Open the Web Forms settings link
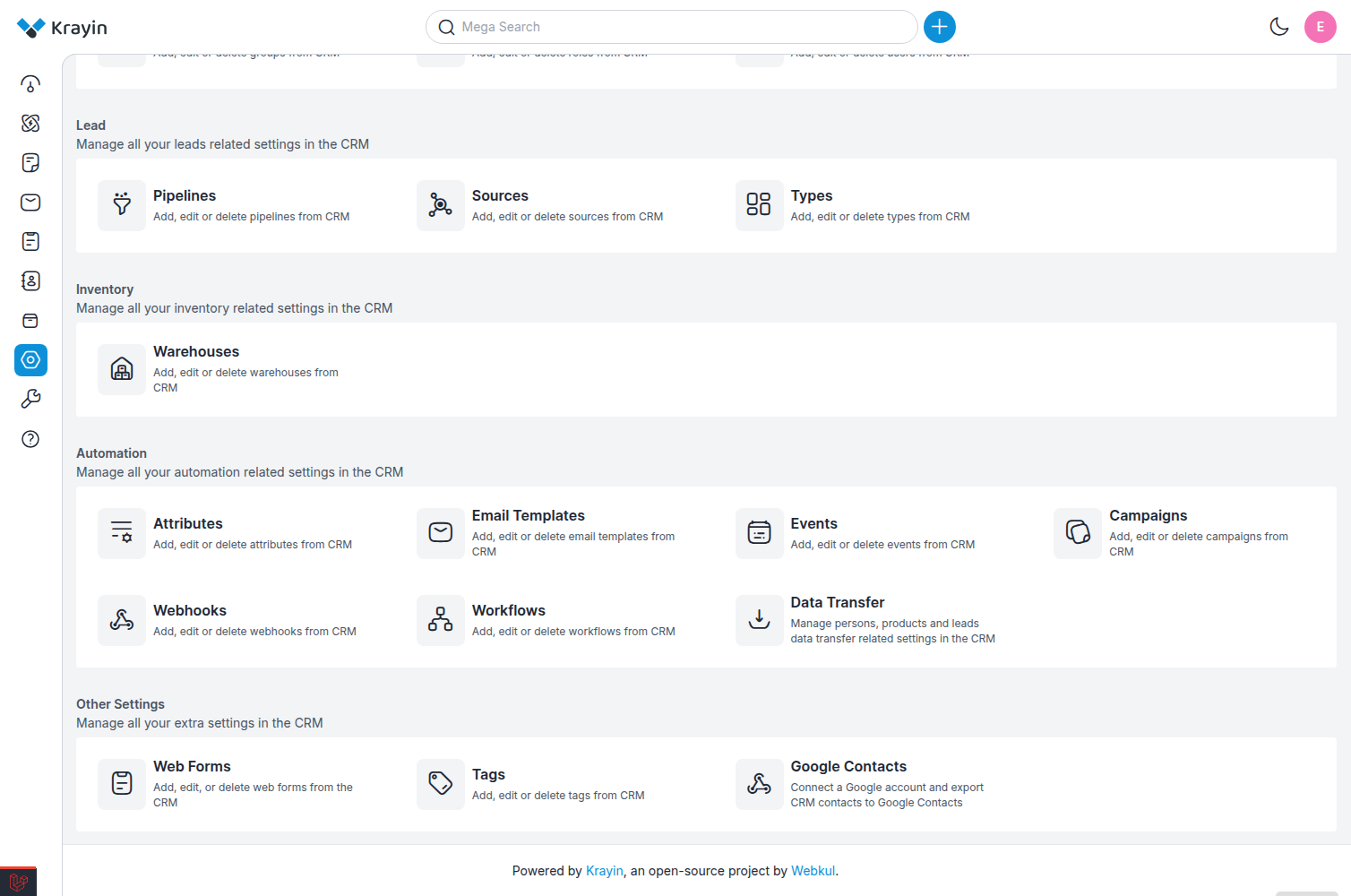This screenshot has width=1351, height=896. [x=192, y=766]
